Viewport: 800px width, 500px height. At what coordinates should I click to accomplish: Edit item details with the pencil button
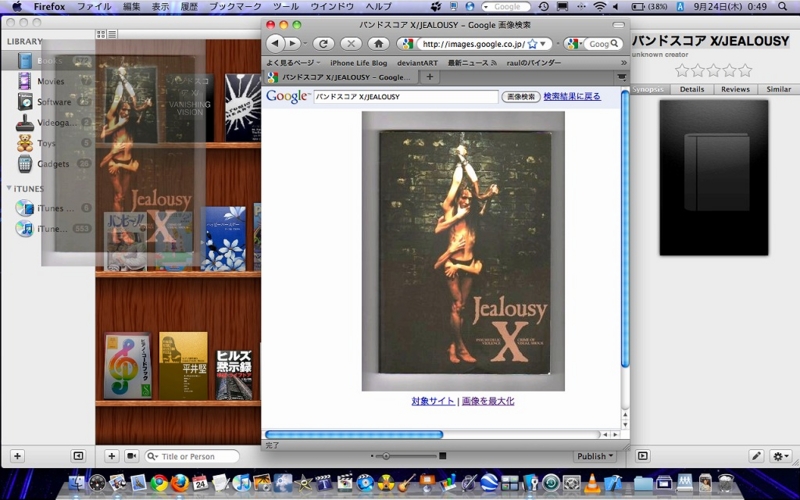tap(756, 456)
